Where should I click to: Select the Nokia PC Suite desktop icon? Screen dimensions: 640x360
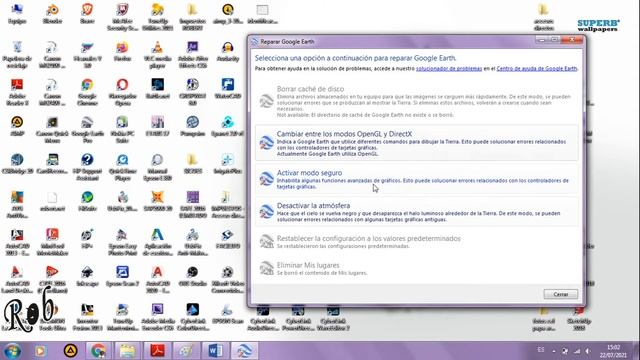click(x=122, y=130)
